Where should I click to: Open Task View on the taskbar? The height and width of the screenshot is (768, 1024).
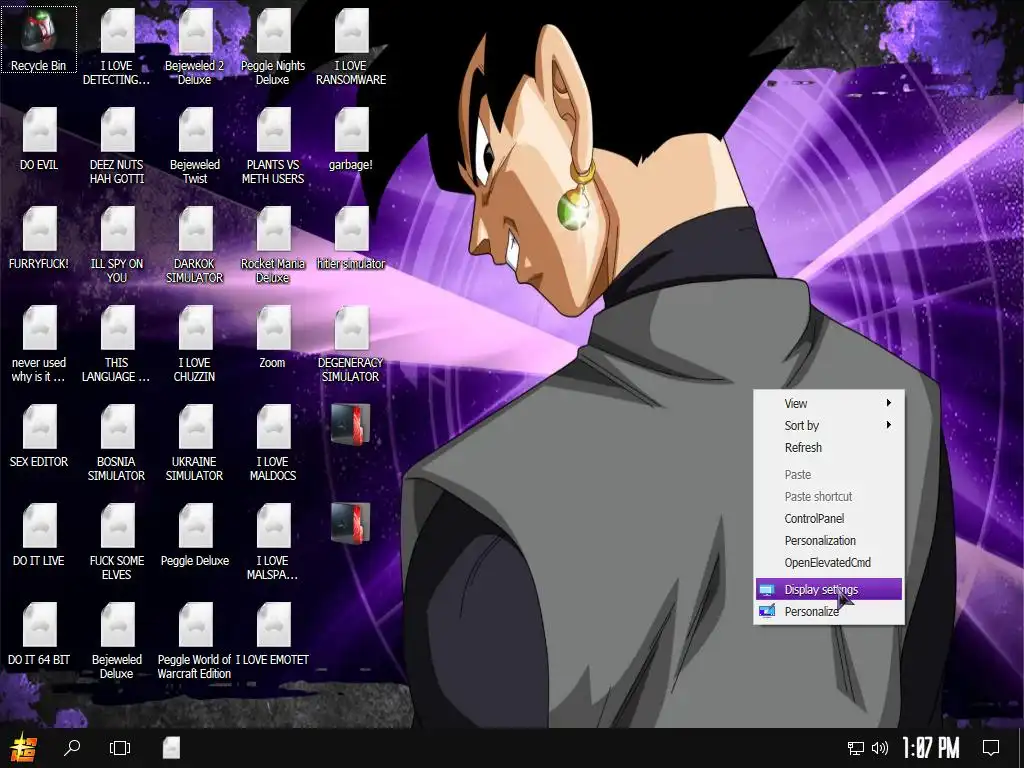(120, 748)
